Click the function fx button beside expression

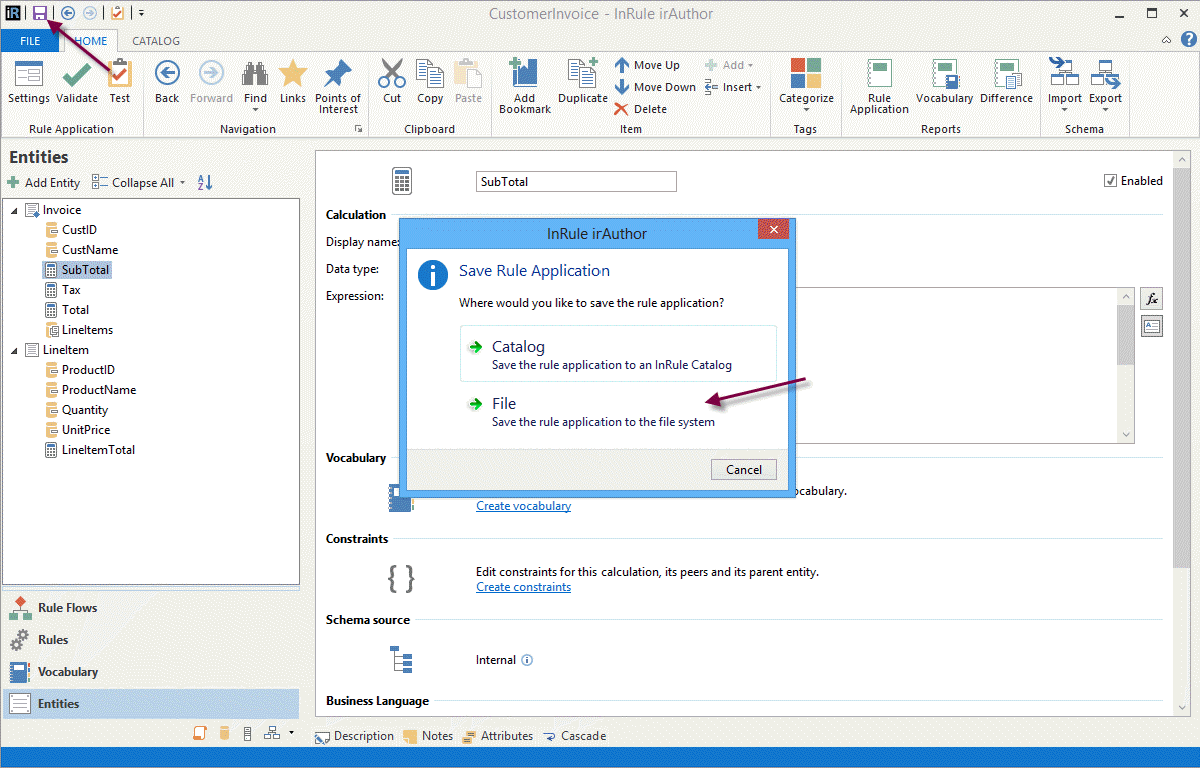click(x=1151, y=299)
